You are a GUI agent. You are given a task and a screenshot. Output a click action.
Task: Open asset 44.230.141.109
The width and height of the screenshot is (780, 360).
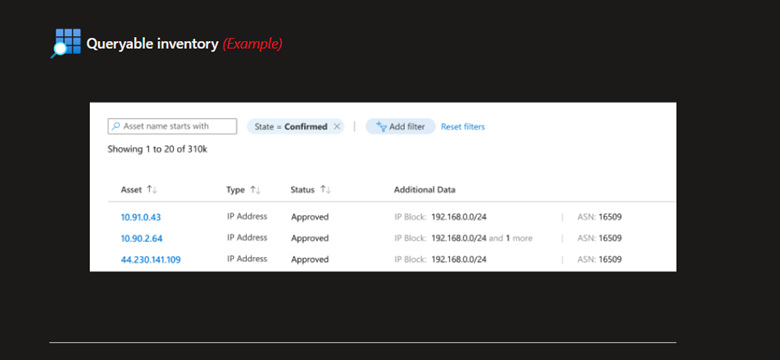point(151,260)
